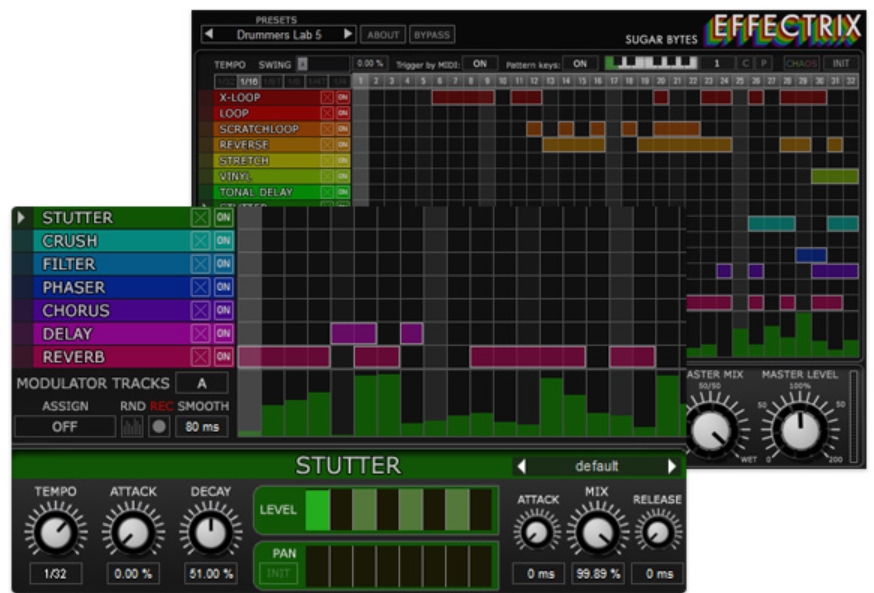This screenshot has height=593, width=874.
Task: Click the Stutter DECAY knob
Action: pyautogui.click(x=211, y=531)
